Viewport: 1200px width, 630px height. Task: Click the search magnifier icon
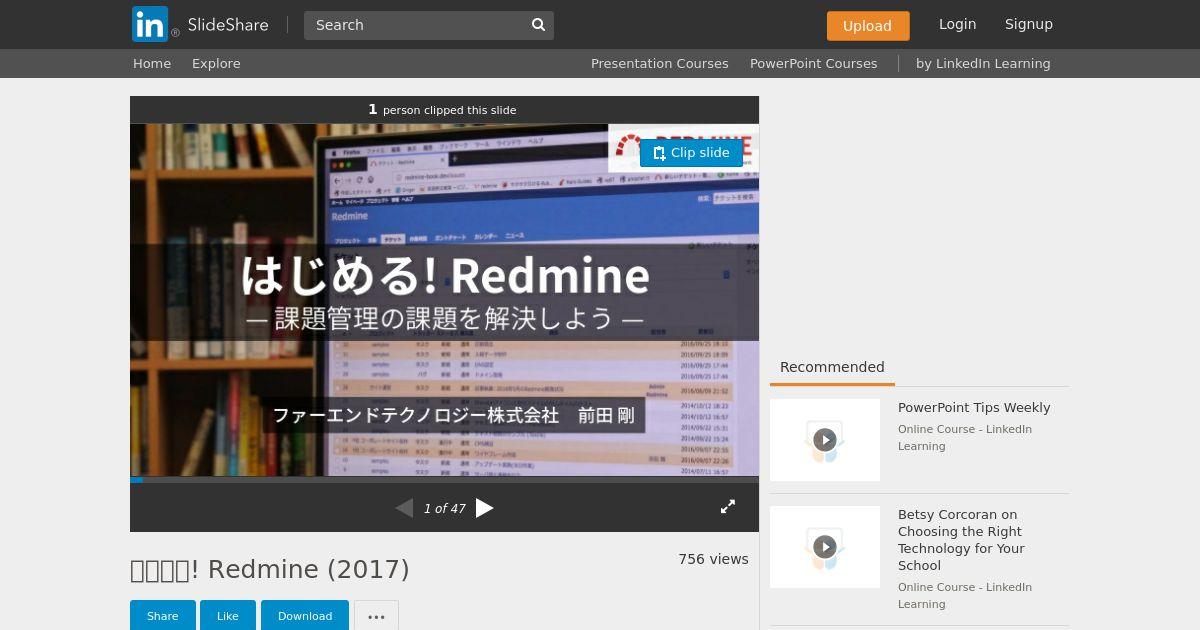pos(538,25)
